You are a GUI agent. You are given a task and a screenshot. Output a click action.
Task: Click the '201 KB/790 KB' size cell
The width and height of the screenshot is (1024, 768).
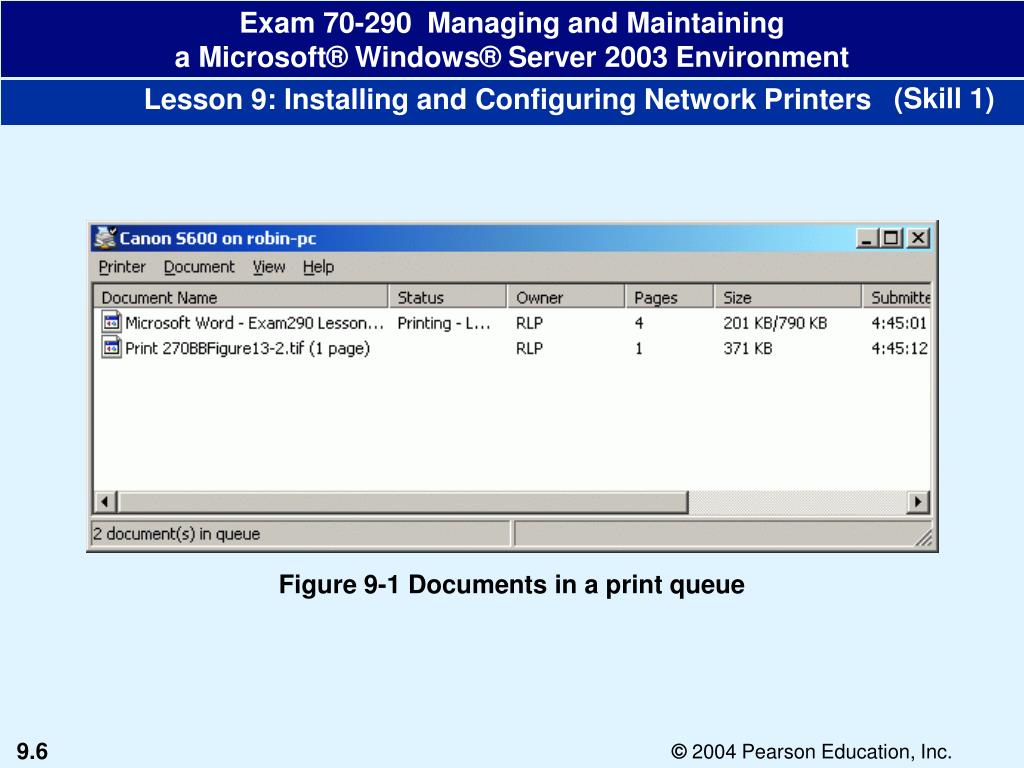775,323
